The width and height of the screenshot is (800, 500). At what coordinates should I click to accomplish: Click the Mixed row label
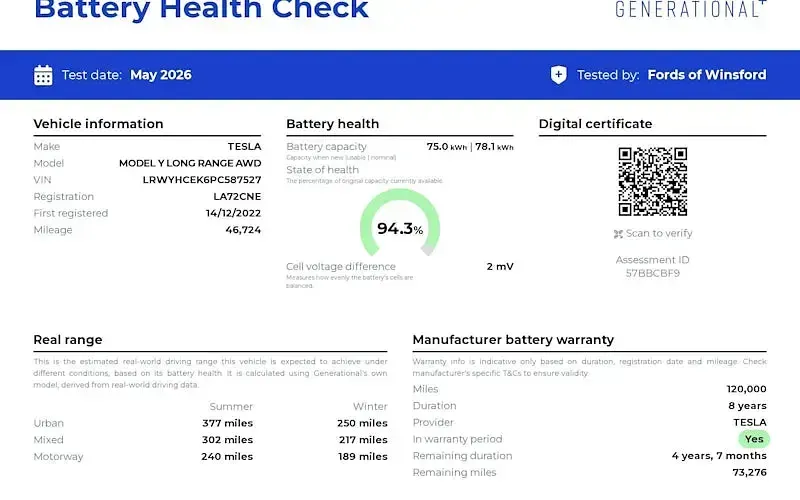click(x=48, y=440)
